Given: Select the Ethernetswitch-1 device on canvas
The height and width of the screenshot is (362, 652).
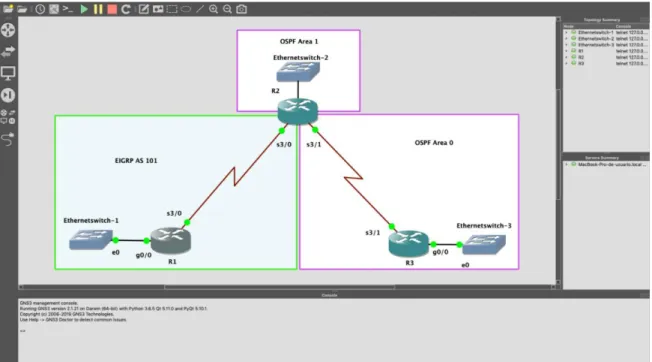Looking at the screenshot, I should pyautogui.click(x=91, y=240).
